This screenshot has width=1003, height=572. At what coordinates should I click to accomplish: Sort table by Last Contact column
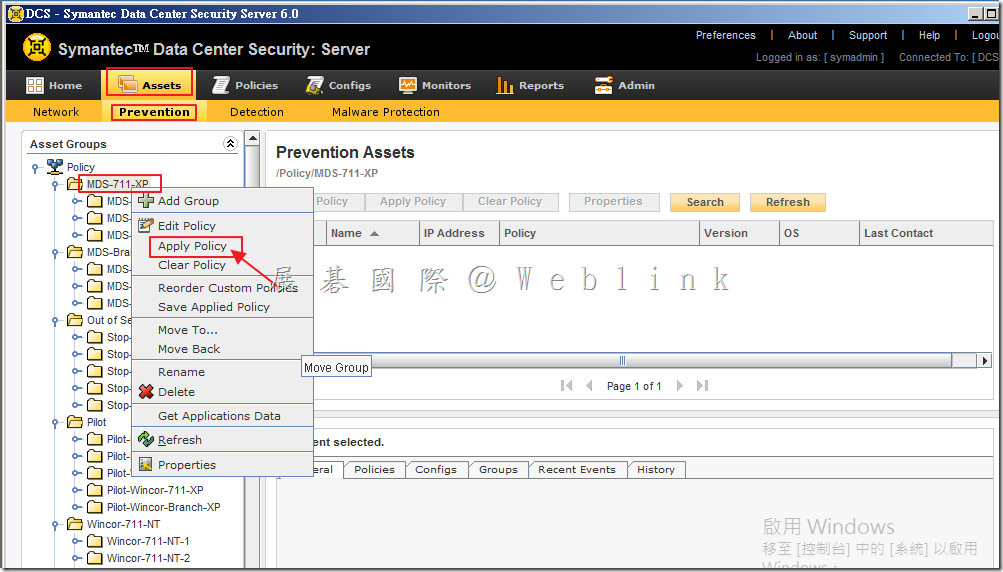click(926, 234)
